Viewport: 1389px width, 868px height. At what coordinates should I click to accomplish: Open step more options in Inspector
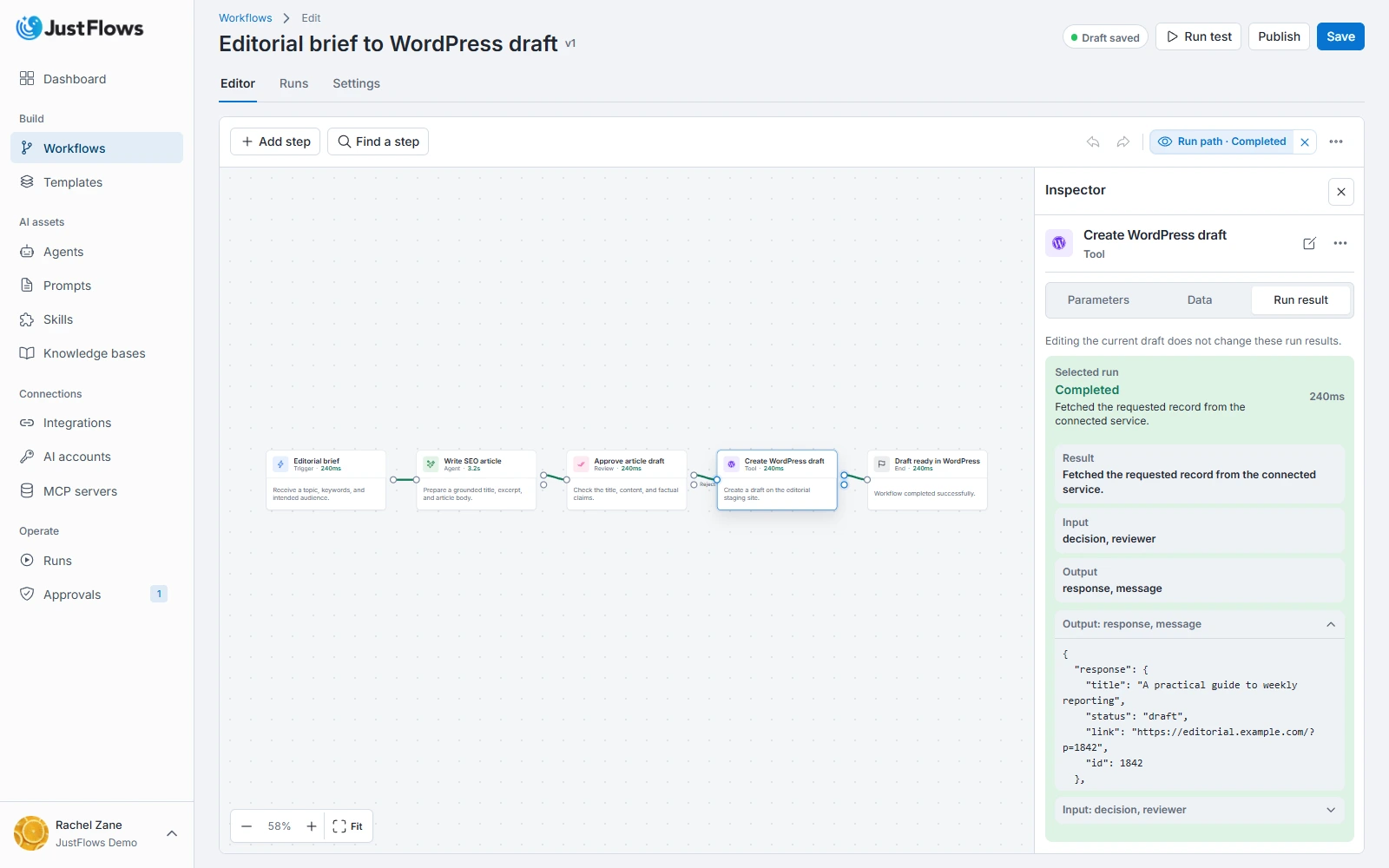click(1340, 243)
